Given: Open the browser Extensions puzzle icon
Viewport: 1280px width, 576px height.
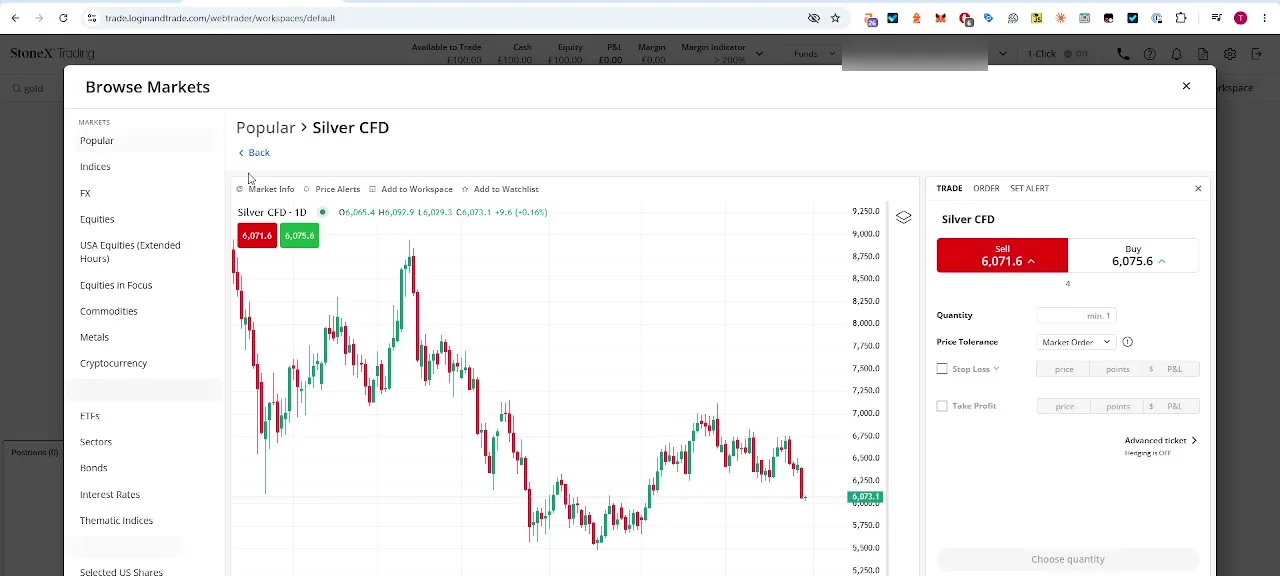Looking at the screenshot, I should [1181, 18].
